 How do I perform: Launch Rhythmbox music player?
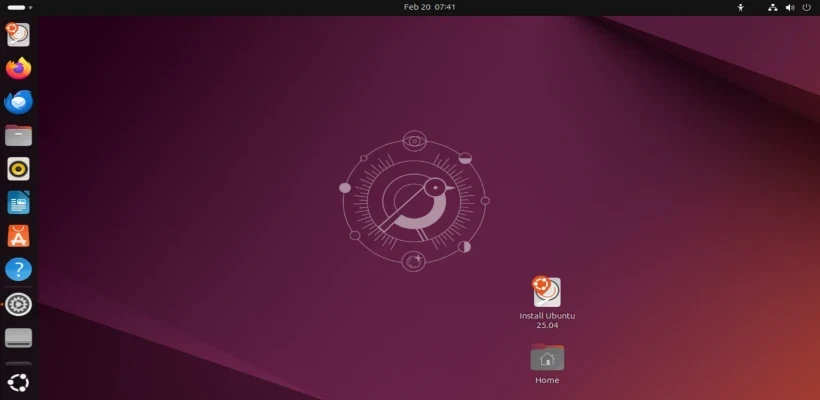(18, 169)
